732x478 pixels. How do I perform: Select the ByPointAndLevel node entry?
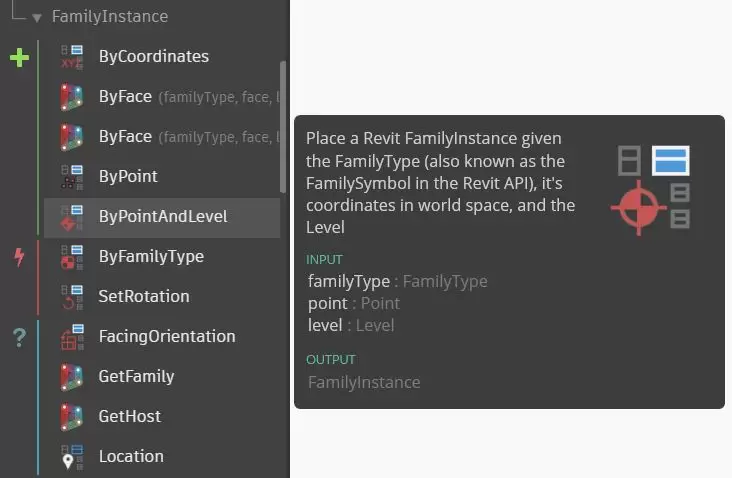point(162,217)
